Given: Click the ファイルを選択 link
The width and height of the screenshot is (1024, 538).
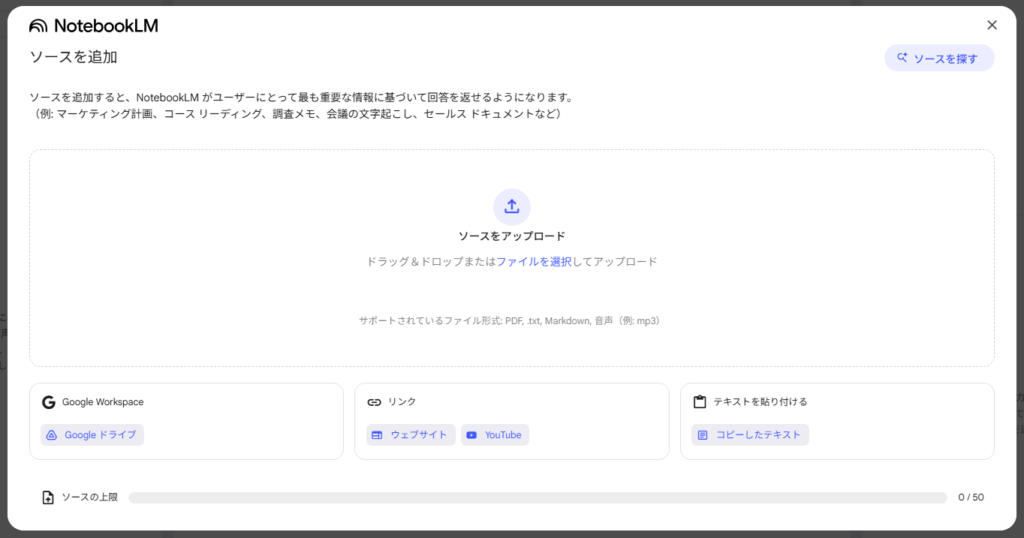Looking at the screenshot, I should click(534, 261).
